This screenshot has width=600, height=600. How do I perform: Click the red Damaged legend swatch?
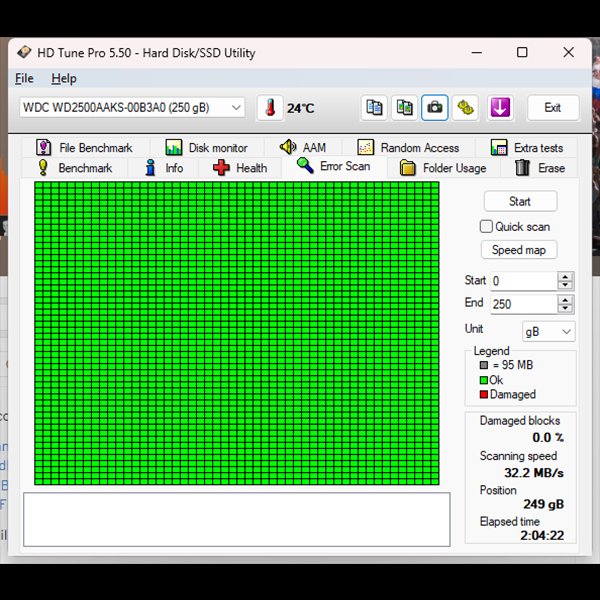pyautogui.click(x=484, y=394)
